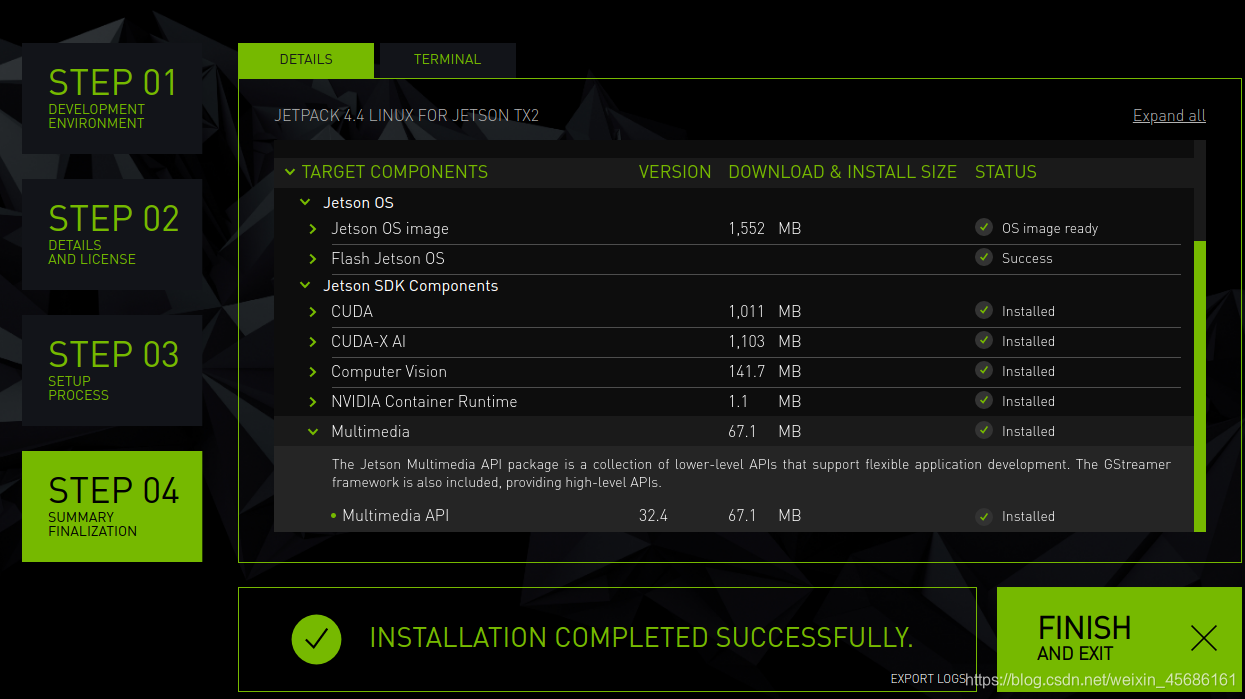The height and width of the screenshot is (699, 1245).
Task: Click the Container Runtime size 1.1 MB
Action: 765,402
